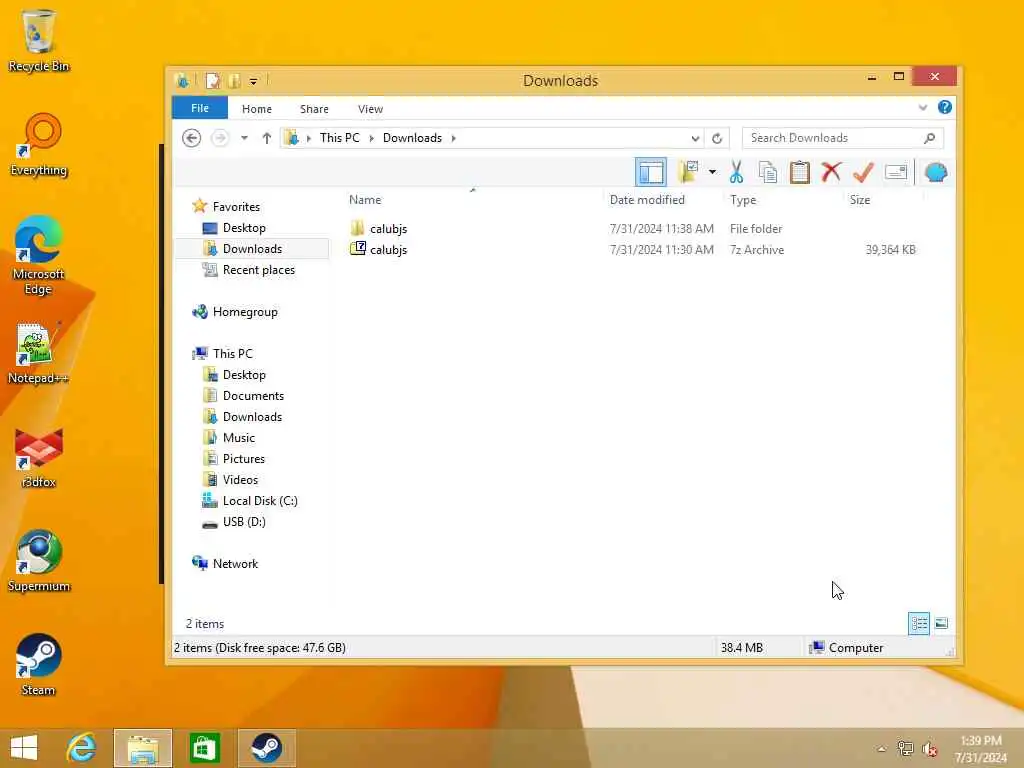
Task: Open Local Disk (C:)
Action: [260, 500]
